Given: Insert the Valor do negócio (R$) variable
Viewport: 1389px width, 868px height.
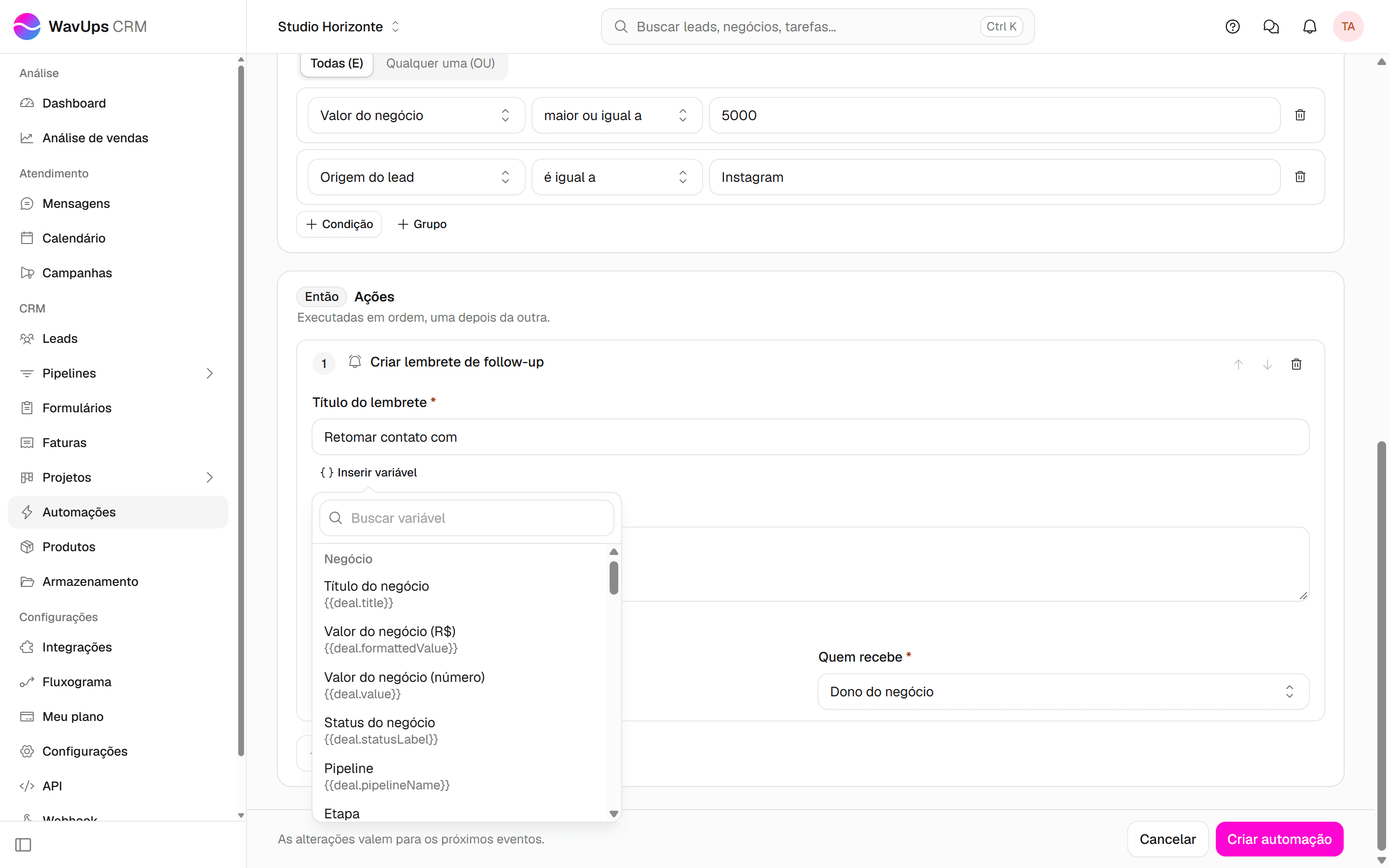Looking at the screenshot, I should coord(460,639).
